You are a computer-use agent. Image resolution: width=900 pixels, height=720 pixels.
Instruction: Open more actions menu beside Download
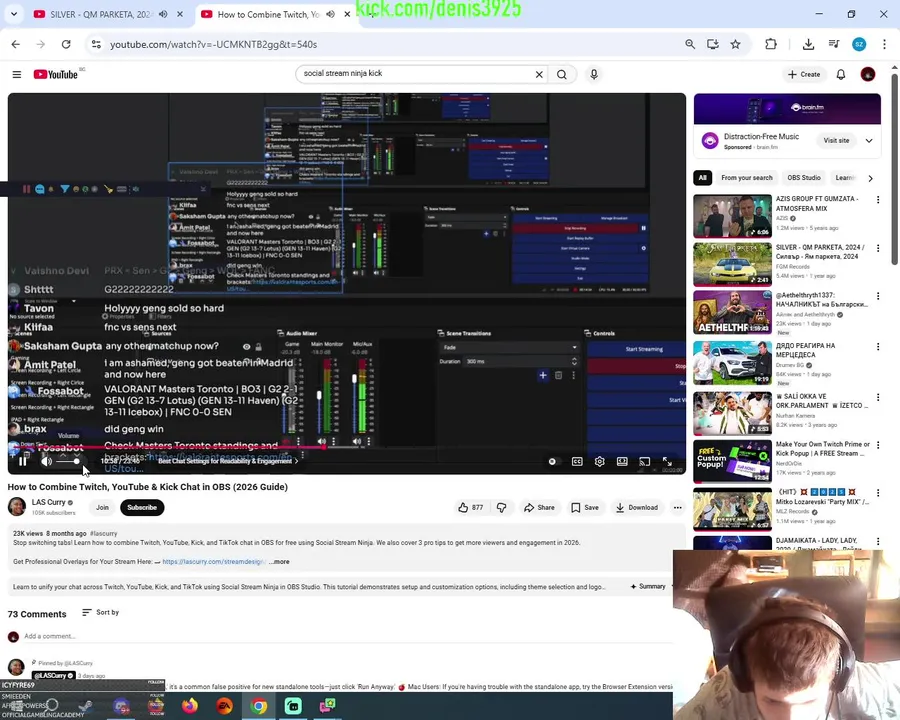click(x=678, y=508)
